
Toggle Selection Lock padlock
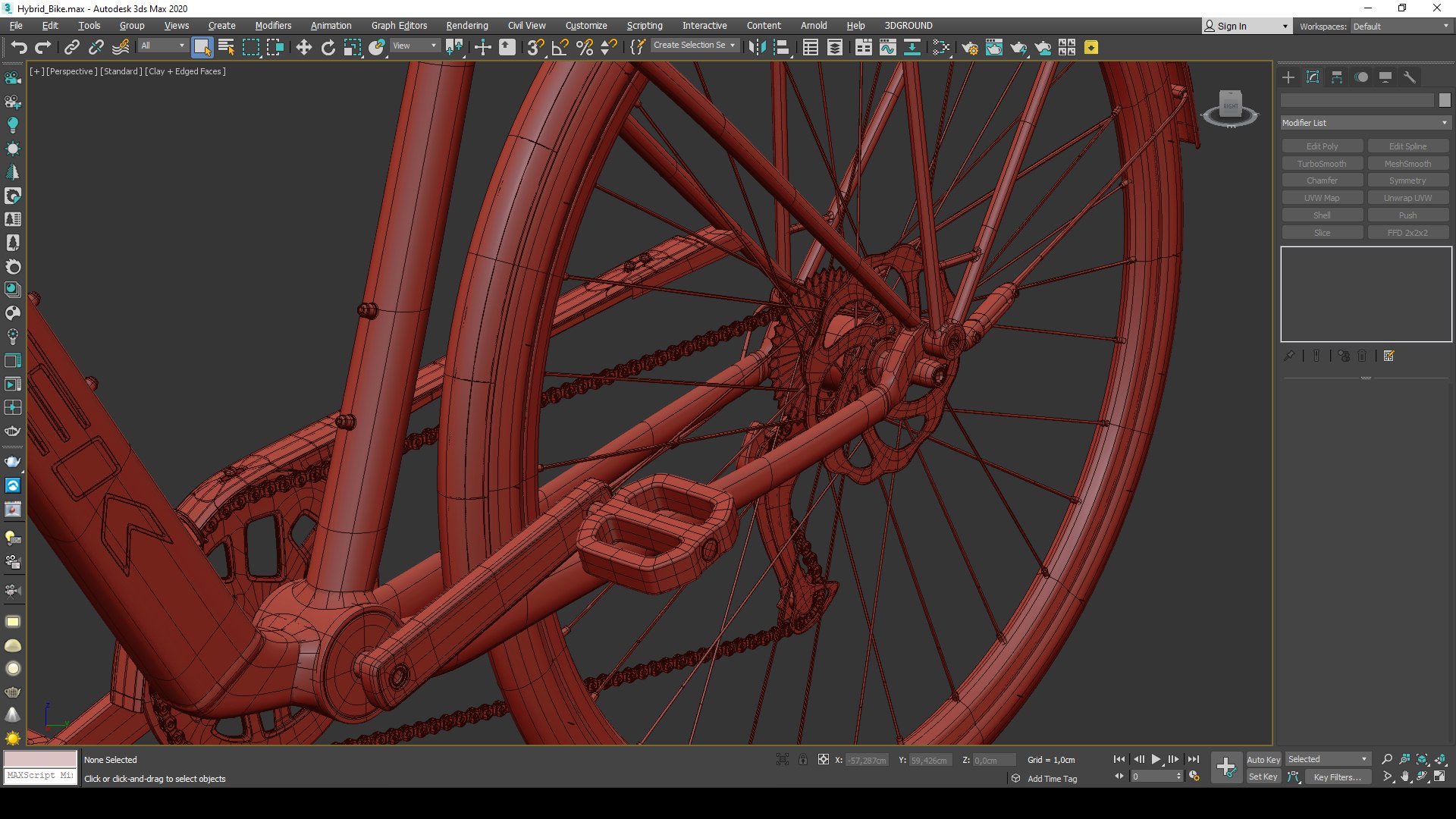[803, 759]
